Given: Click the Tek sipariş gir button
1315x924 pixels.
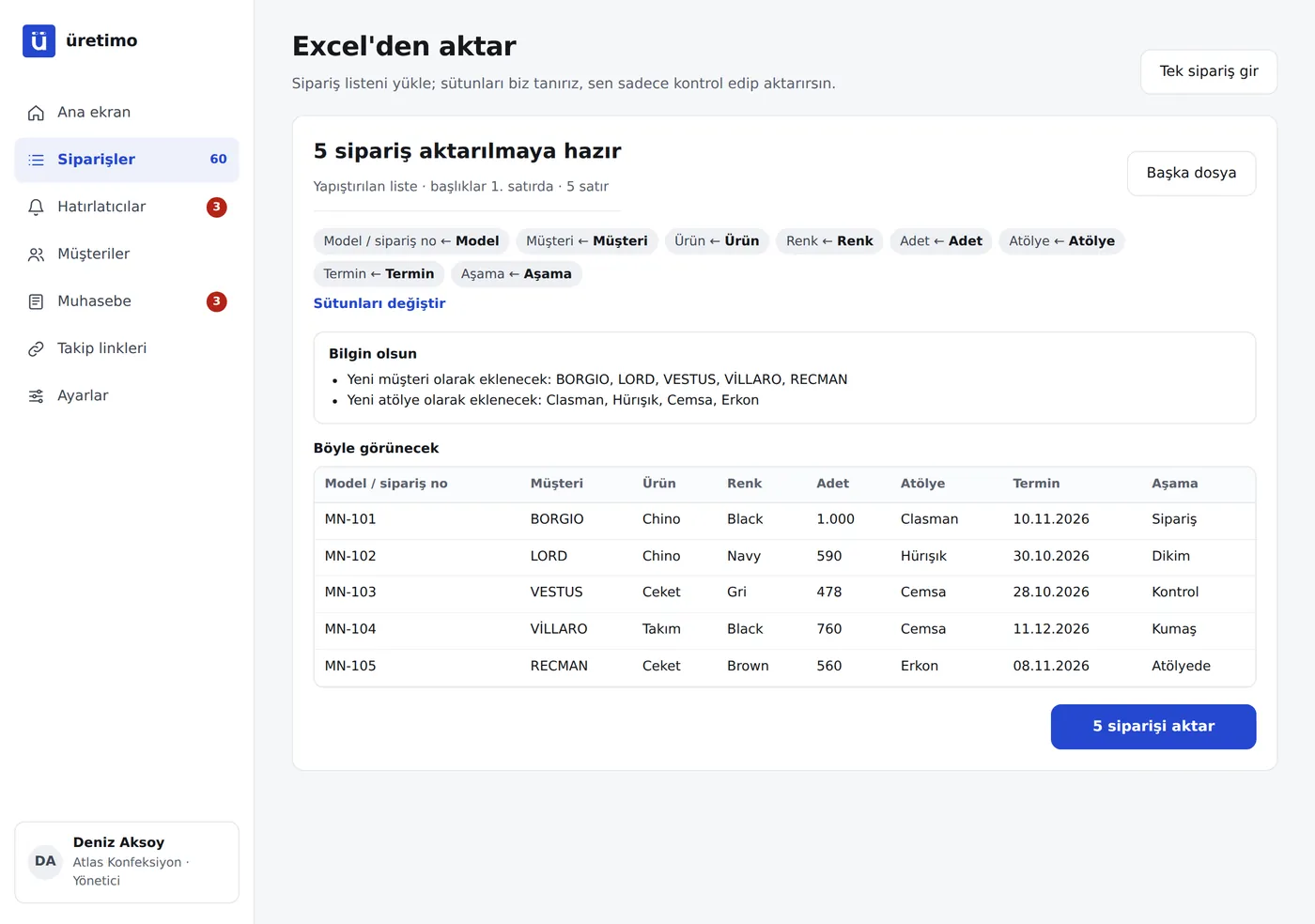Looking at the screenshot, I should (1209, 71).
